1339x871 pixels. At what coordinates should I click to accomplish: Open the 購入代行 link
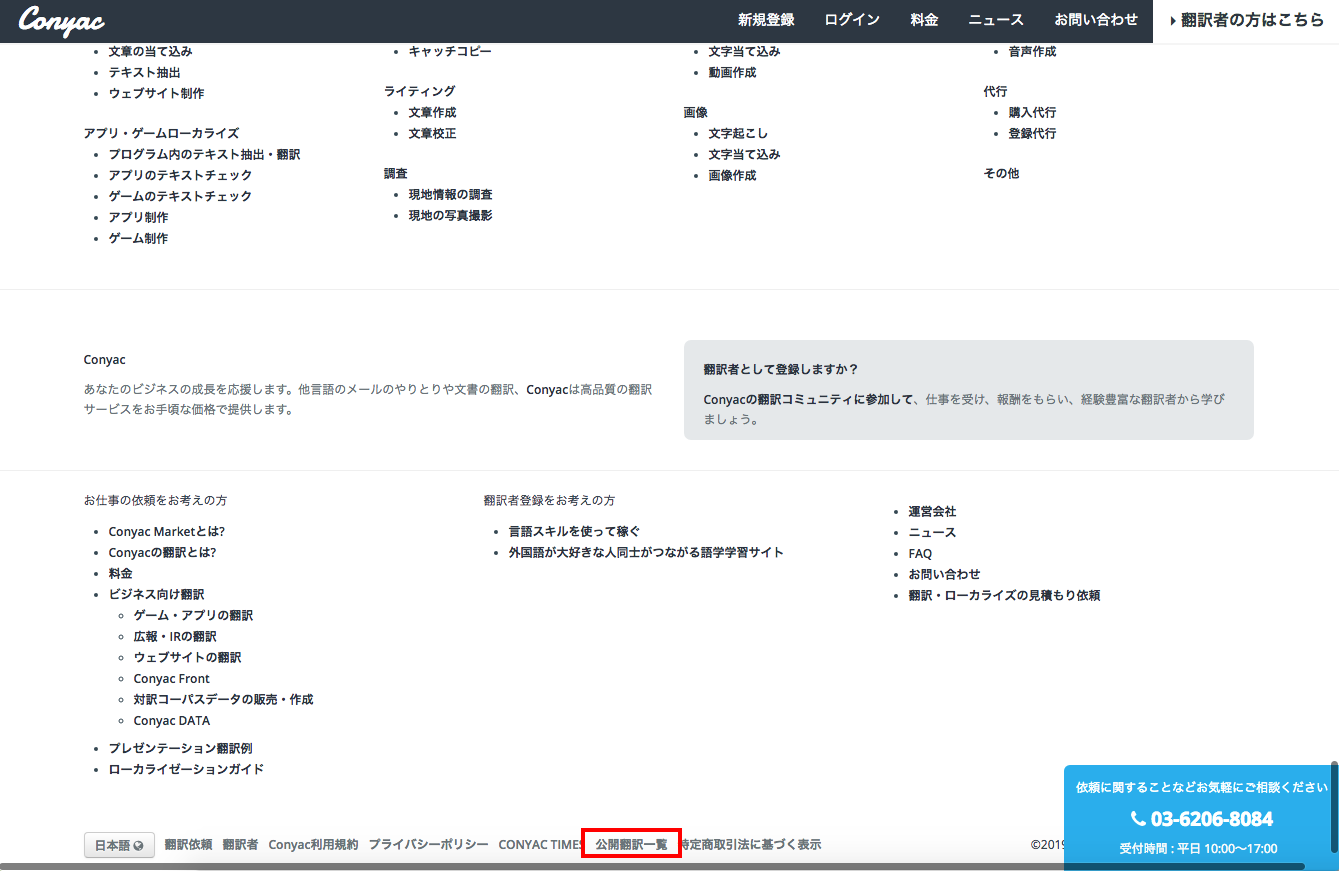coord(1033,113)
